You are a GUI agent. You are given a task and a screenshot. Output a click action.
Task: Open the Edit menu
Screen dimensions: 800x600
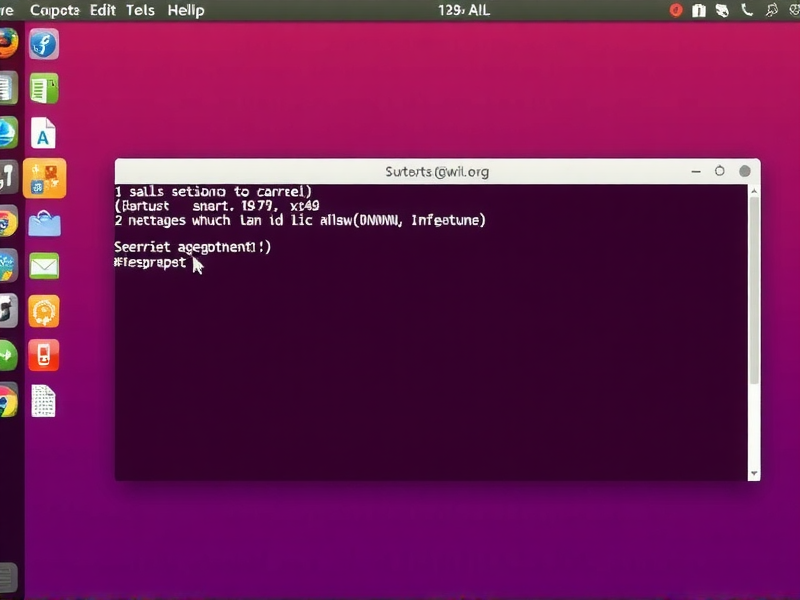click(x=101, y=10)
